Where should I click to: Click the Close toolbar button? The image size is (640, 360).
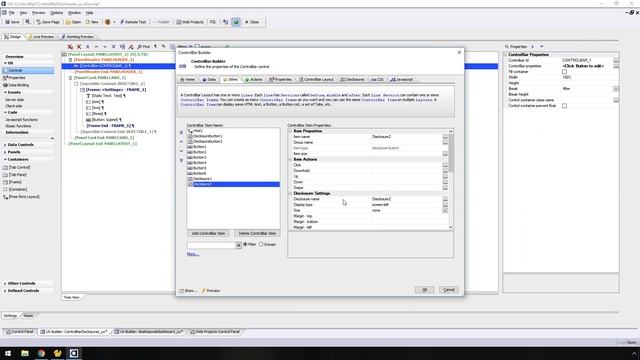click(252, 22)
